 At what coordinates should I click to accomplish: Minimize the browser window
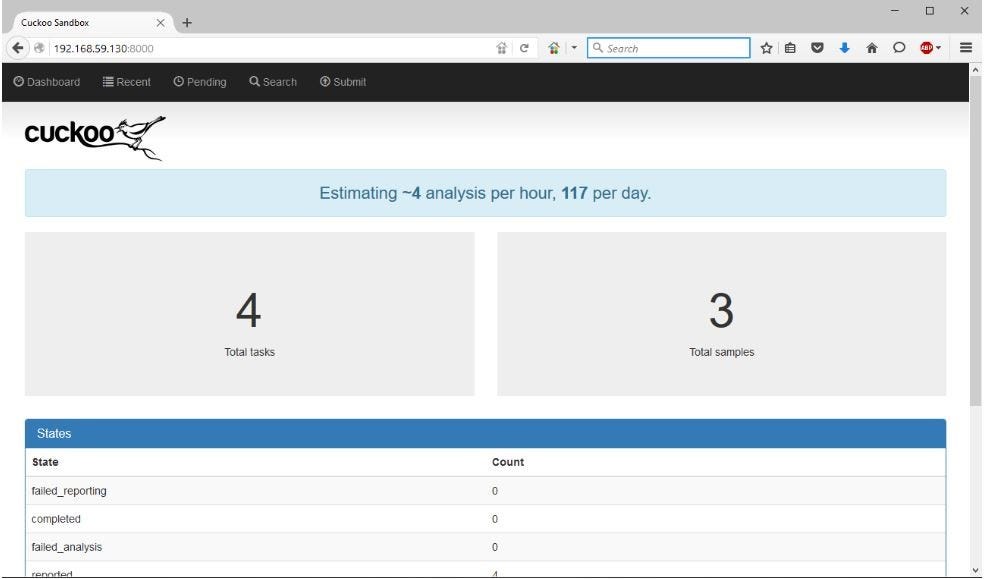pyautogui.click(x=895, y=11)
